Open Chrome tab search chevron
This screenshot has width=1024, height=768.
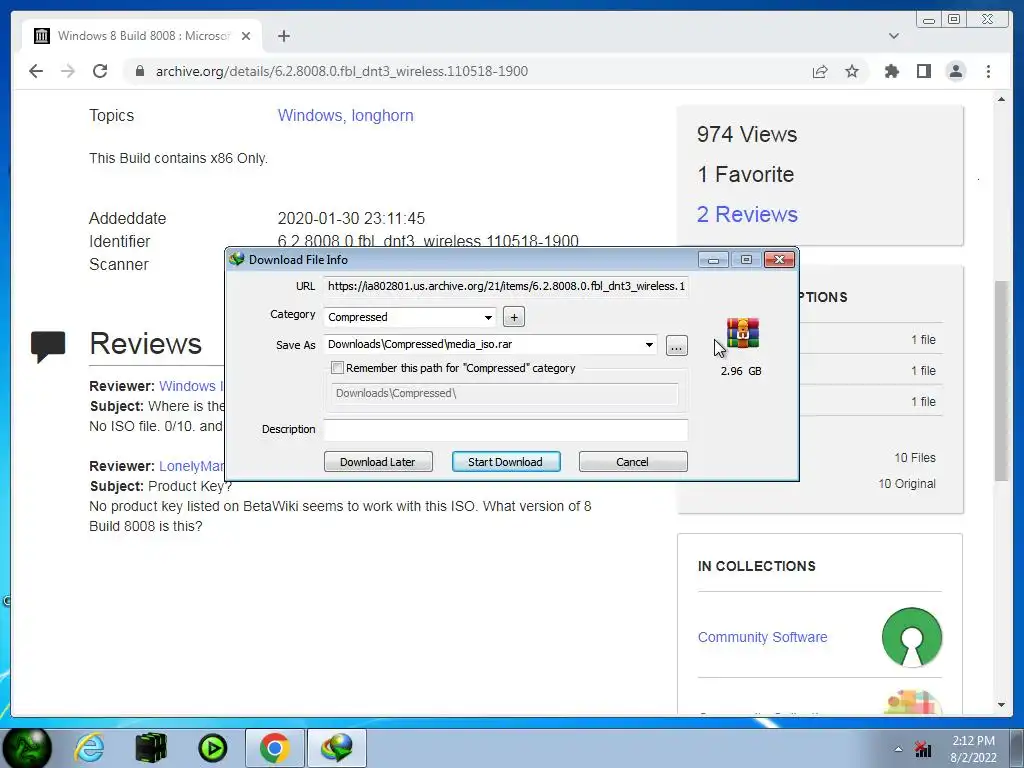click(x=893, y=36)
